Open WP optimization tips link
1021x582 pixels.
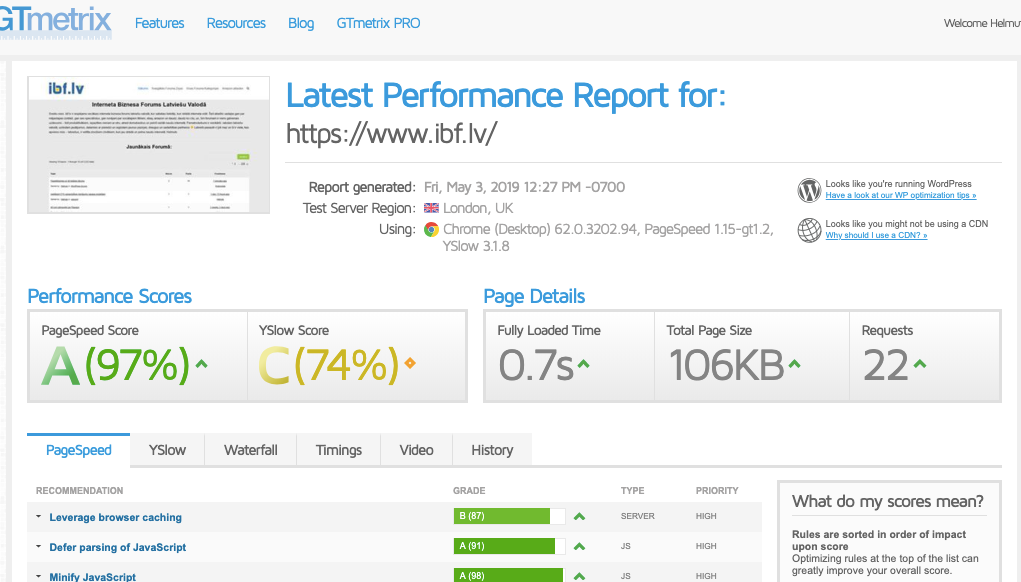click(x=900, y=196)
